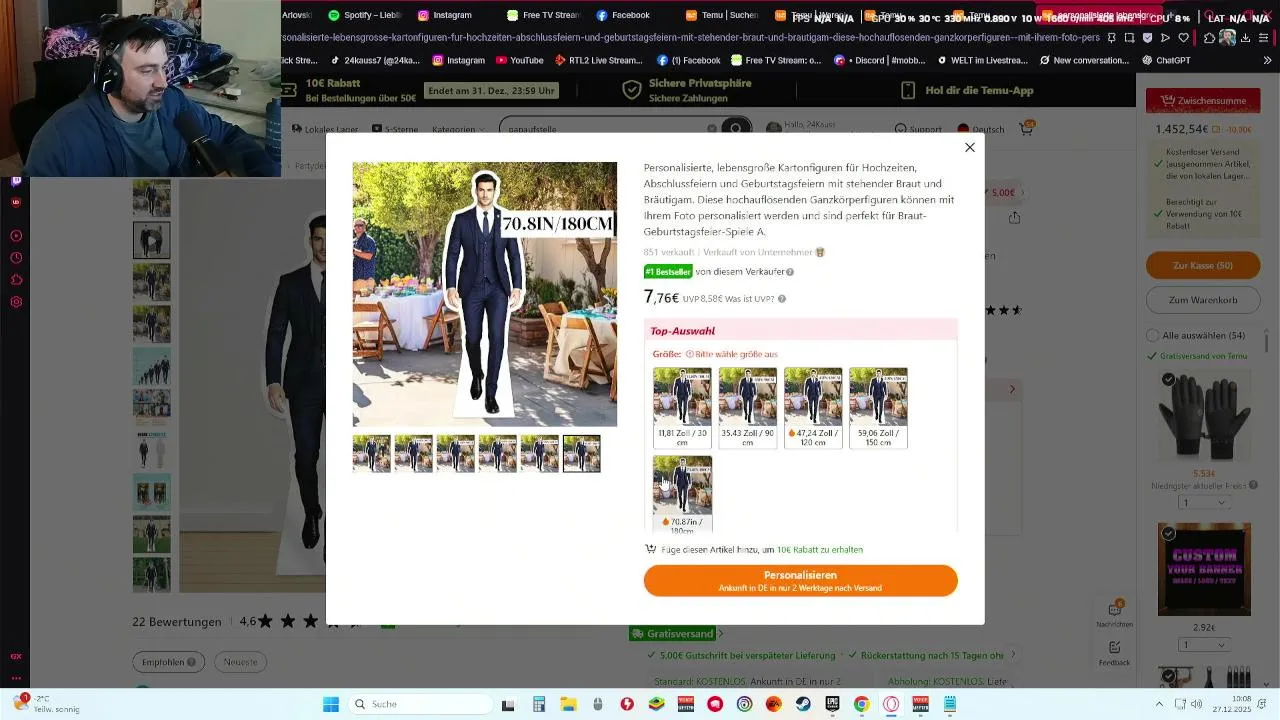
Task: Open Steam from the taskbar
Action: (803, 704)
